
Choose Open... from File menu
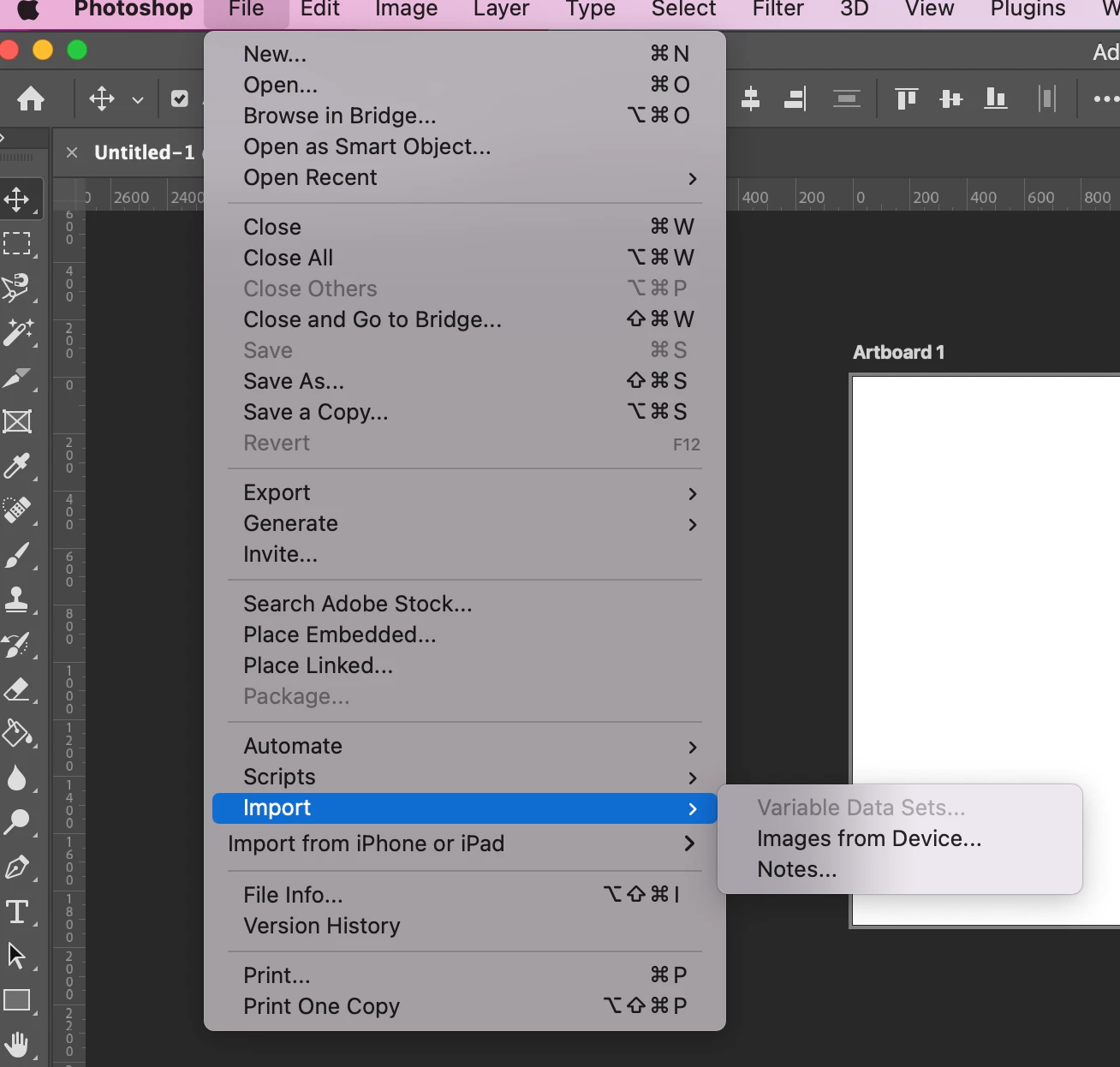coord(465,86)
